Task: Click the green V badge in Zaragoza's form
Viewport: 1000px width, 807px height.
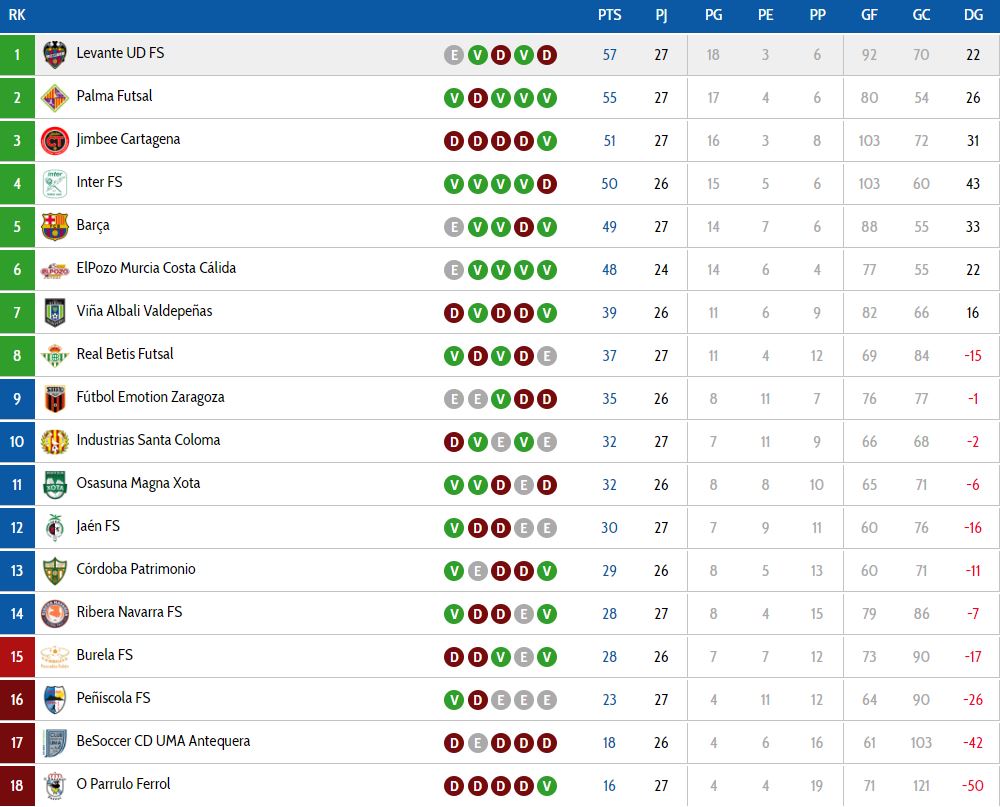Action: pyautogui.click(x=501, y=399)
